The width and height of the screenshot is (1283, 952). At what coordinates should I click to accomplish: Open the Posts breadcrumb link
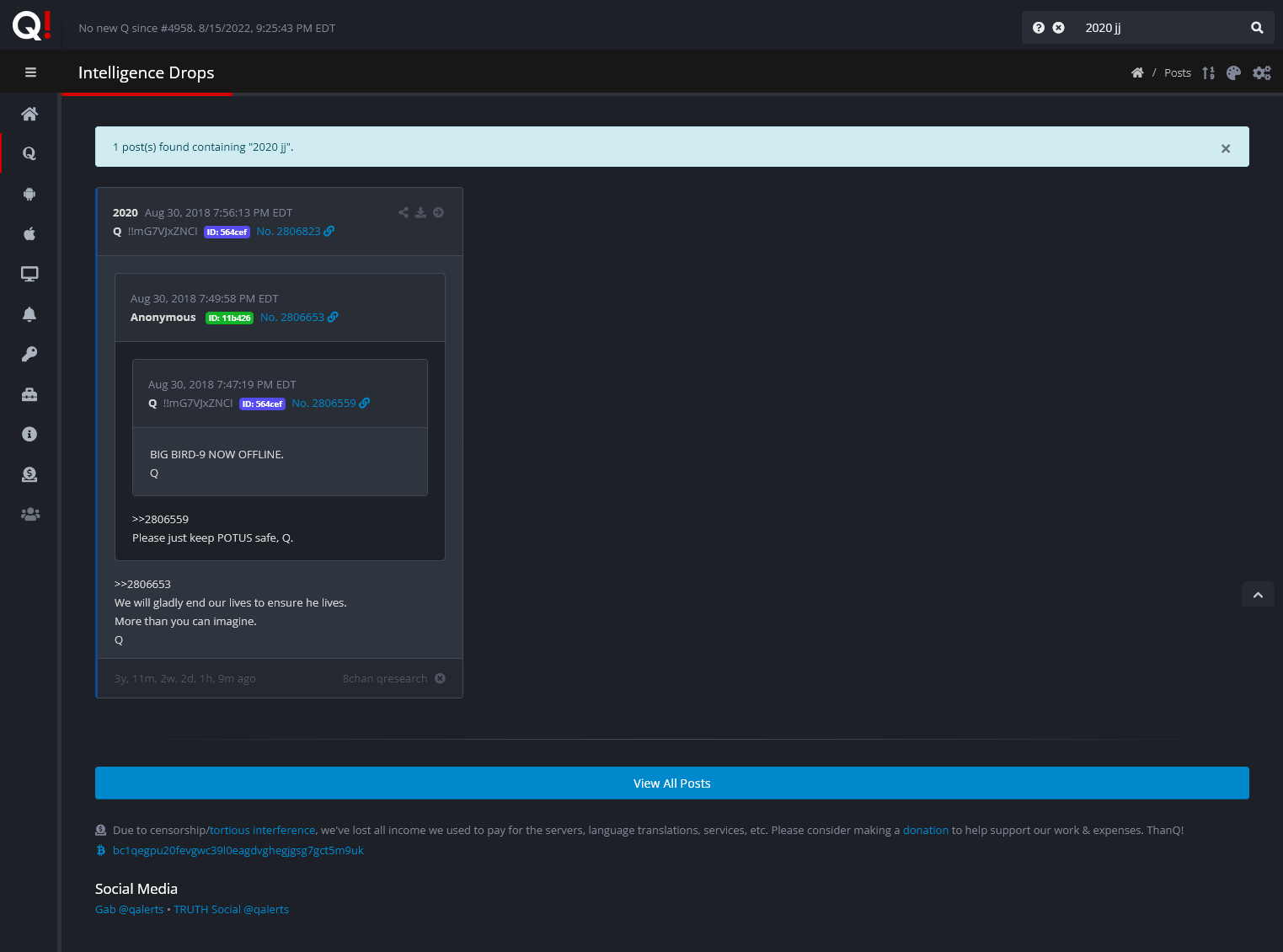point(1178,72)
